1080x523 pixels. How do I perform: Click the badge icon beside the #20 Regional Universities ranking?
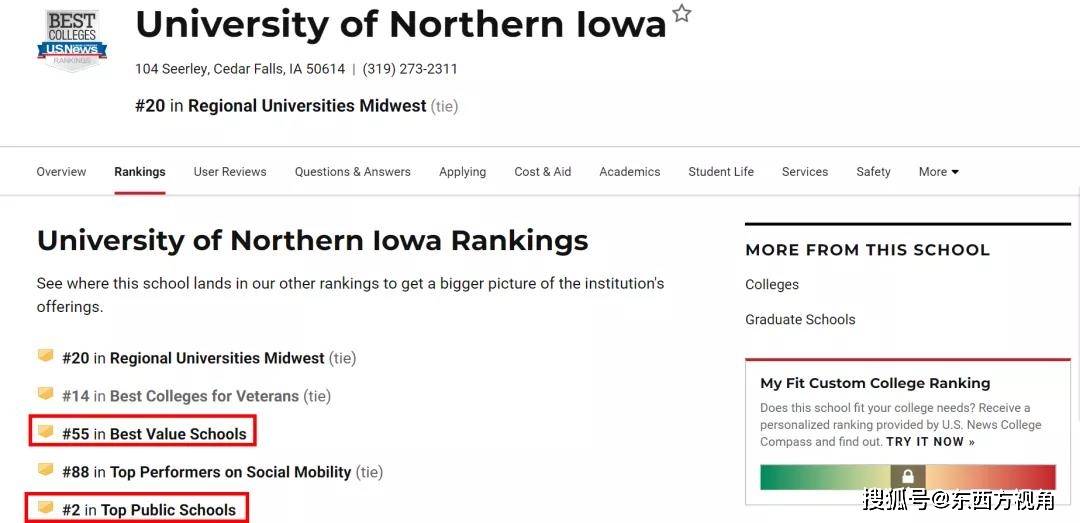click(45, 356)
